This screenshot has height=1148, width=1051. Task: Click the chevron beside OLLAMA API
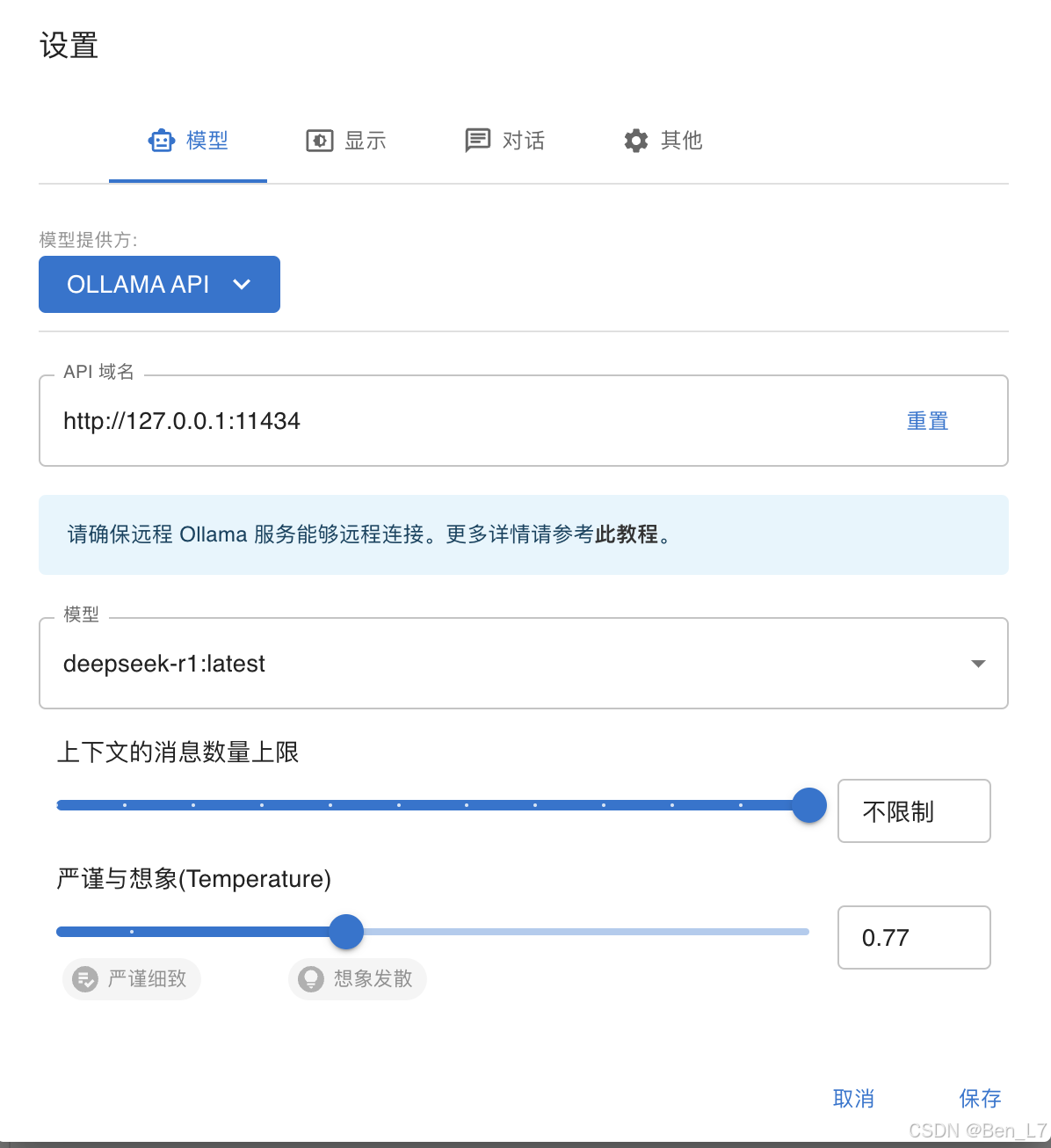(x=242, y=284)
